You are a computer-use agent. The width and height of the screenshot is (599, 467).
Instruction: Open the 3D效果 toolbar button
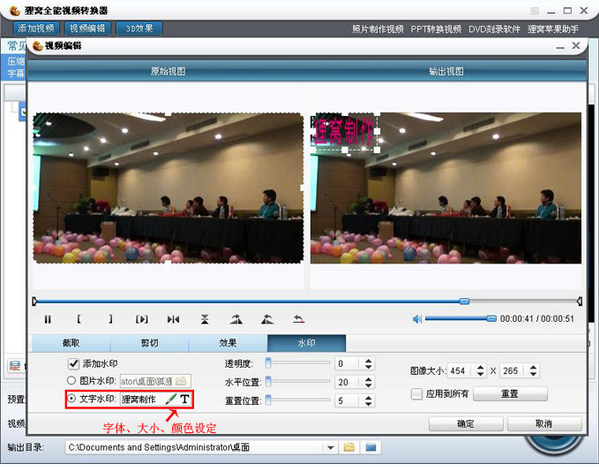139,28
